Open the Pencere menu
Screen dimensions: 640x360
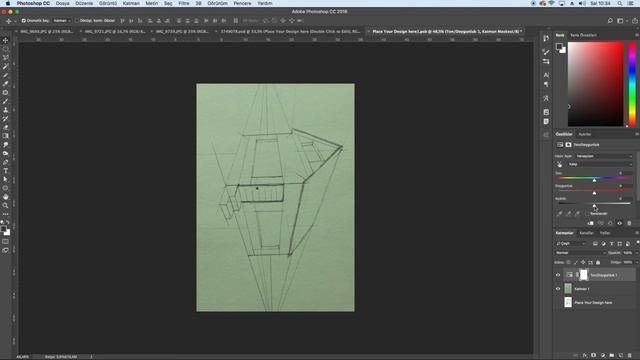pos(242,3)
